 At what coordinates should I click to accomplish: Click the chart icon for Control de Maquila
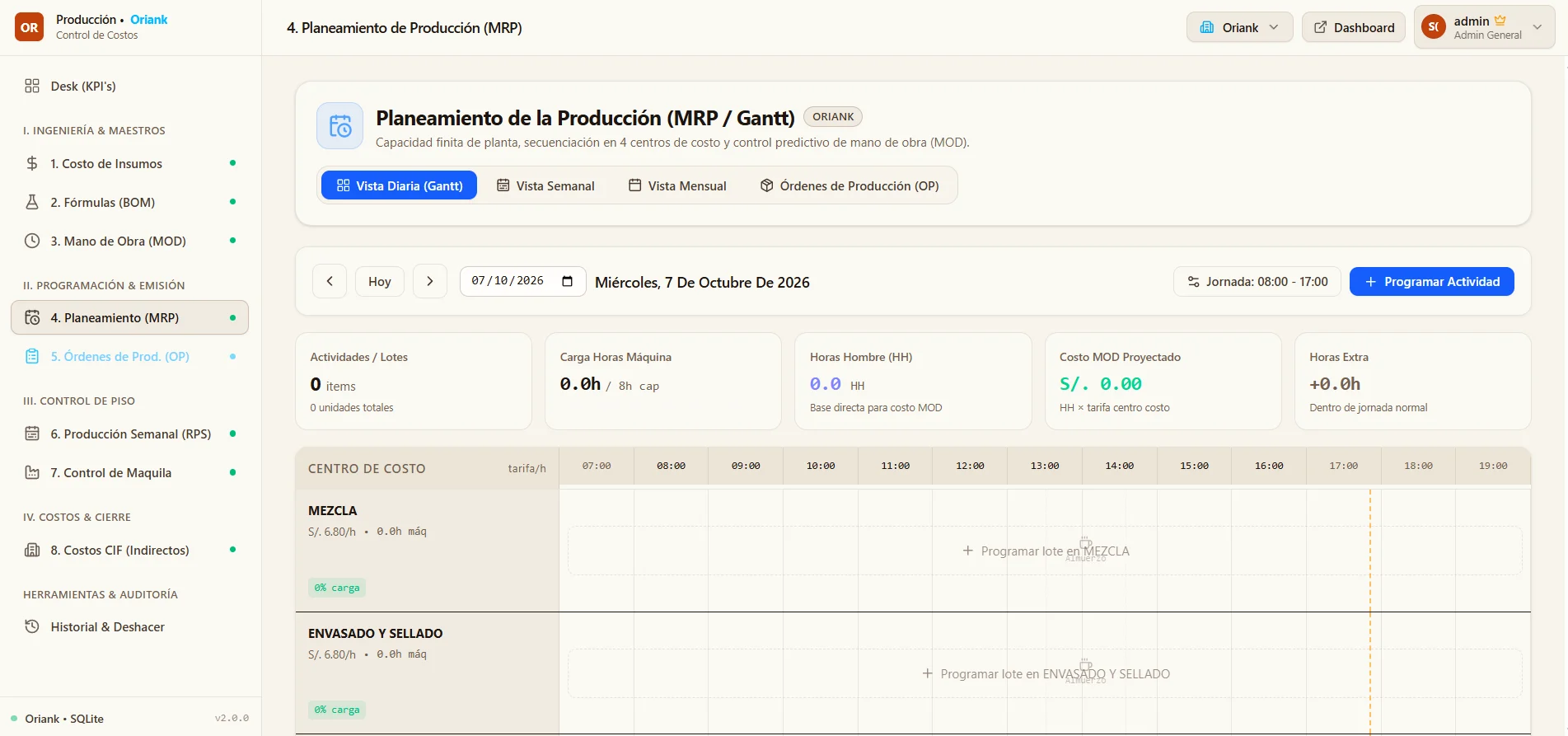[32, 472]
